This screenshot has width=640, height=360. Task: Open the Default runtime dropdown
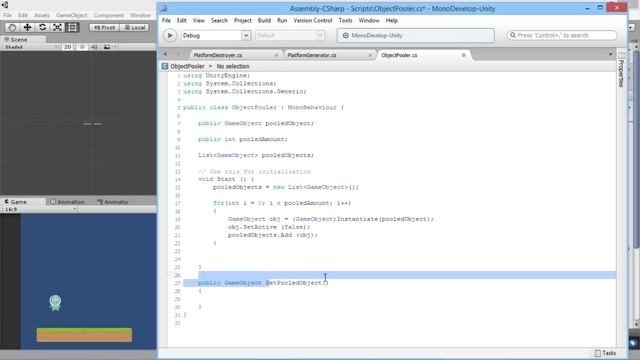click(x=290, y=36)
